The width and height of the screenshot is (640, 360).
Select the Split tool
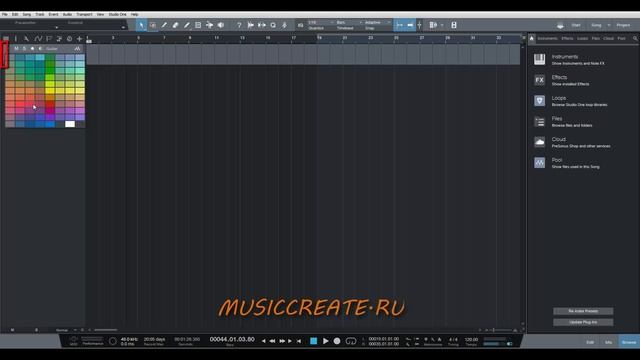[x=164, y=25]
